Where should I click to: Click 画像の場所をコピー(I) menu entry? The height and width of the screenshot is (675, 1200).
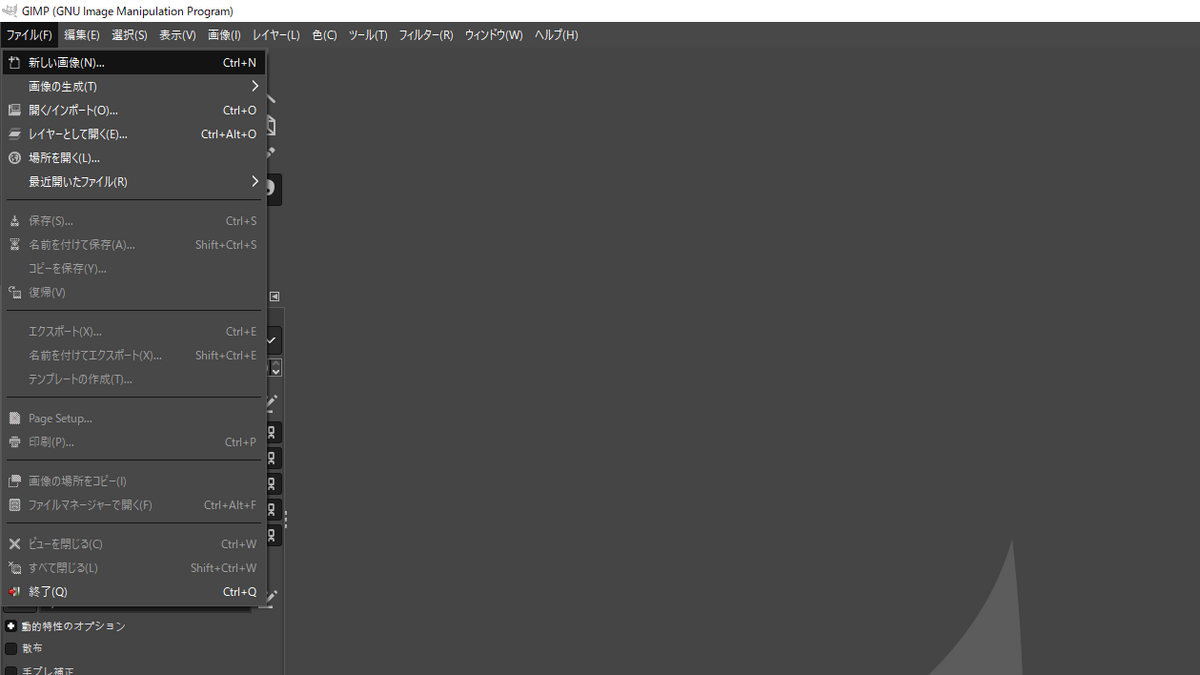(134, 481)
